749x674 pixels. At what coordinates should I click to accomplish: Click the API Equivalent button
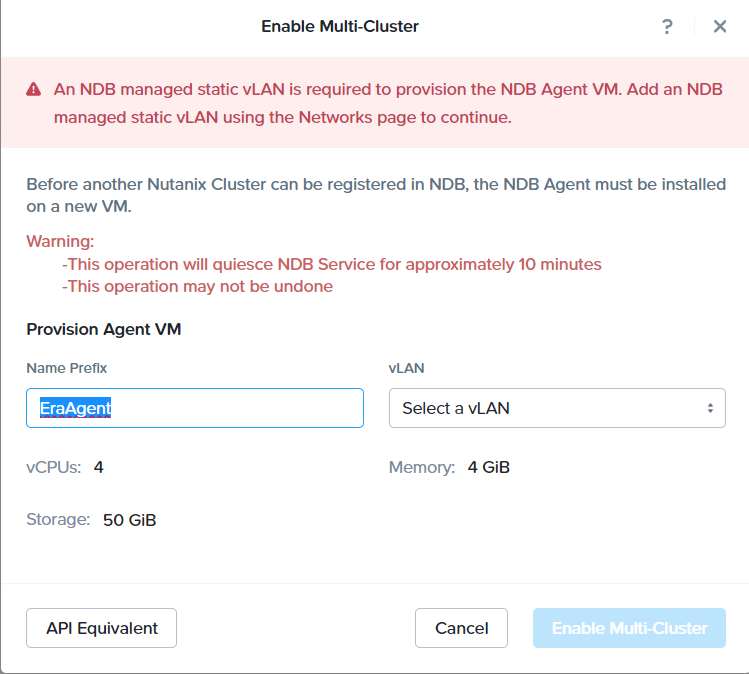pyautogui.click(x=101, y=628)
